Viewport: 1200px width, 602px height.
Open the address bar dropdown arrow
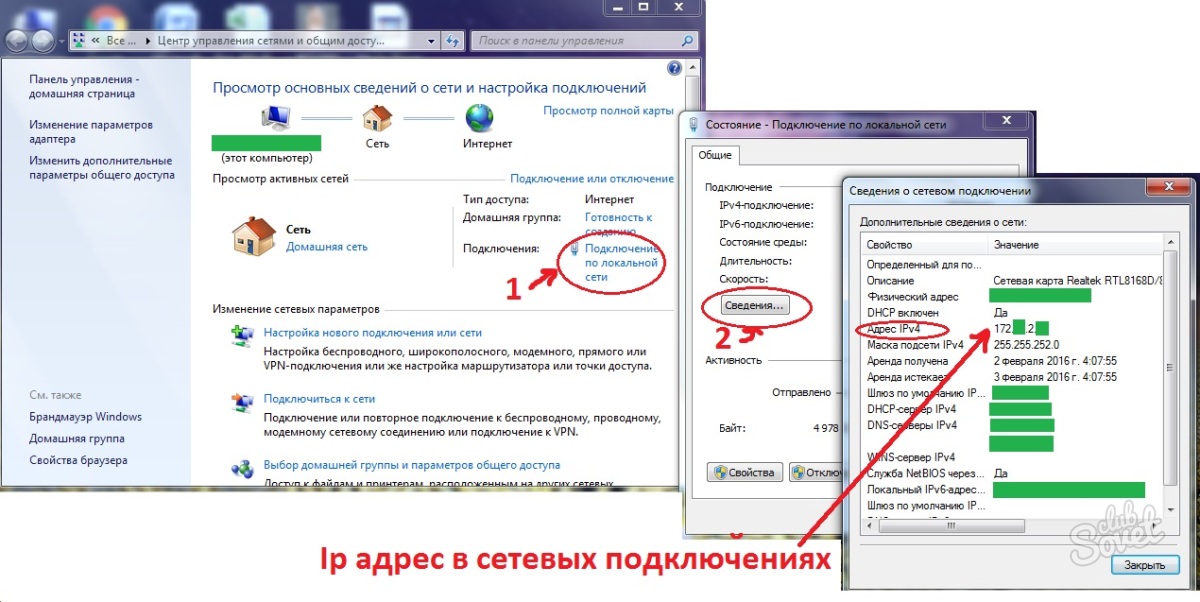pyautogui.click(x=431, y=41)
